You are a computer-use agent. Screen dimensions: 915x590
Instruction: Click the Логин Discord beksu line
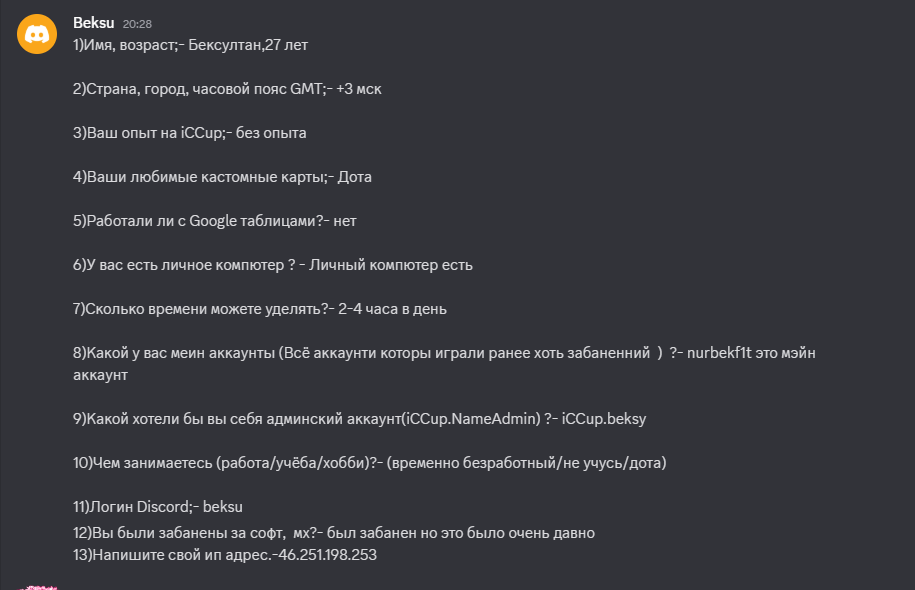[158, 507]
